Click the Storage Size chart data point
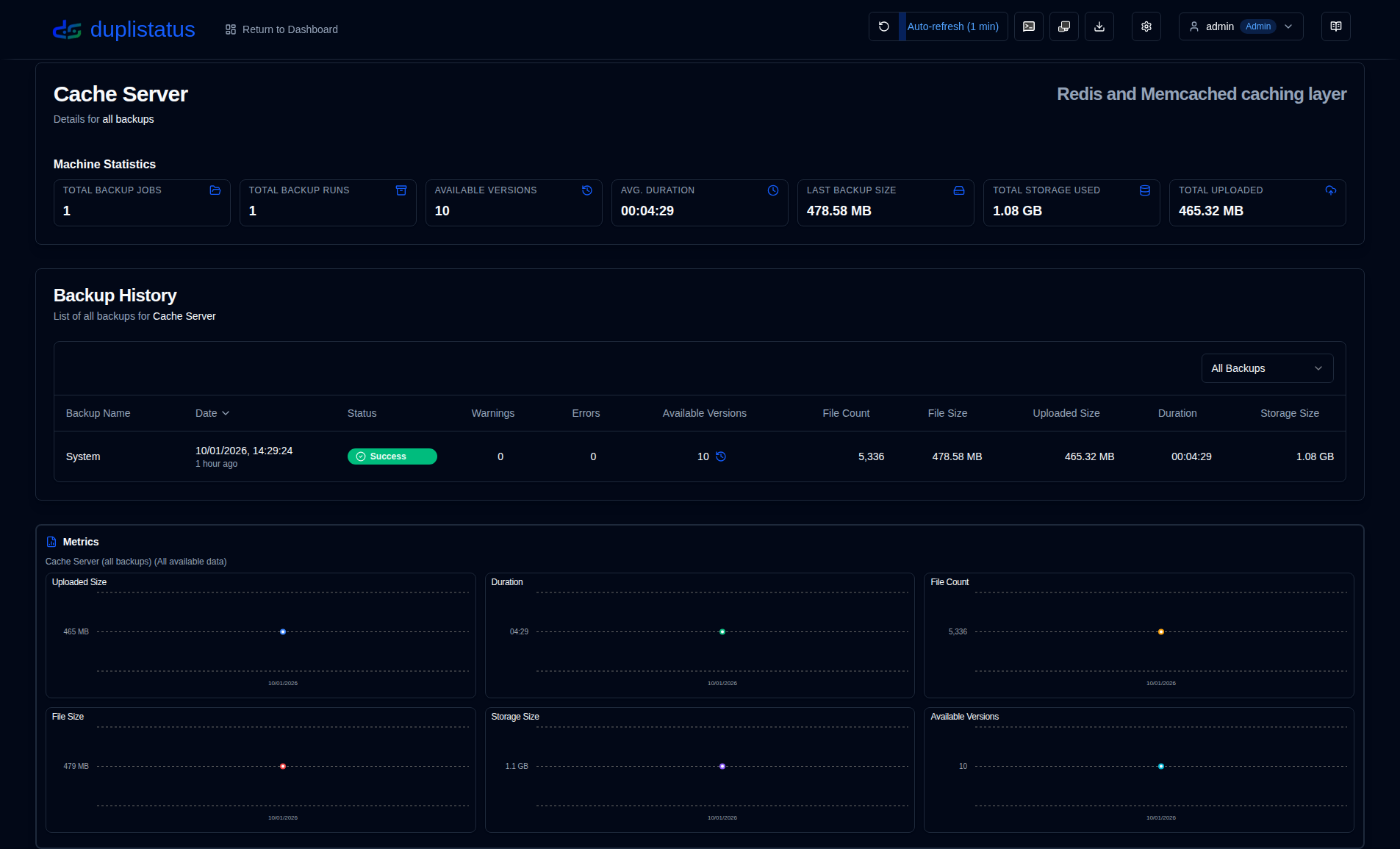Screen dimensions: 1400x849 click(722, 767)
